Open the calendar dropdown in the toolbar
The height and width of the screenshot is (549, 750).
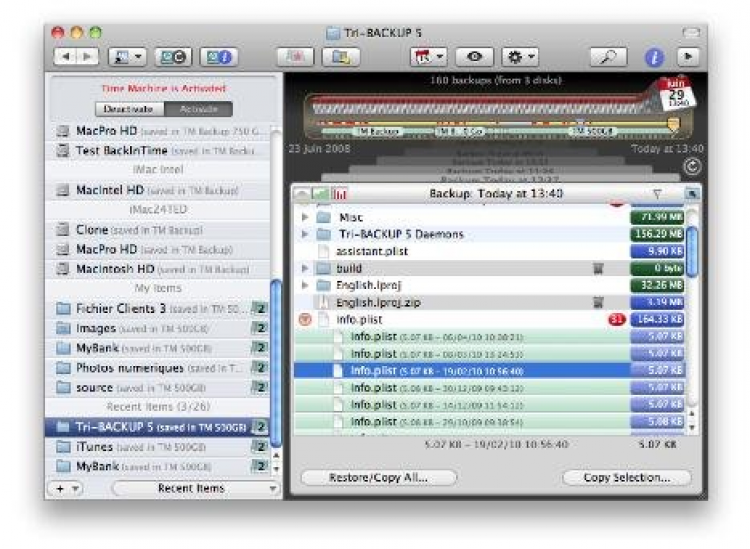(429, 57)
